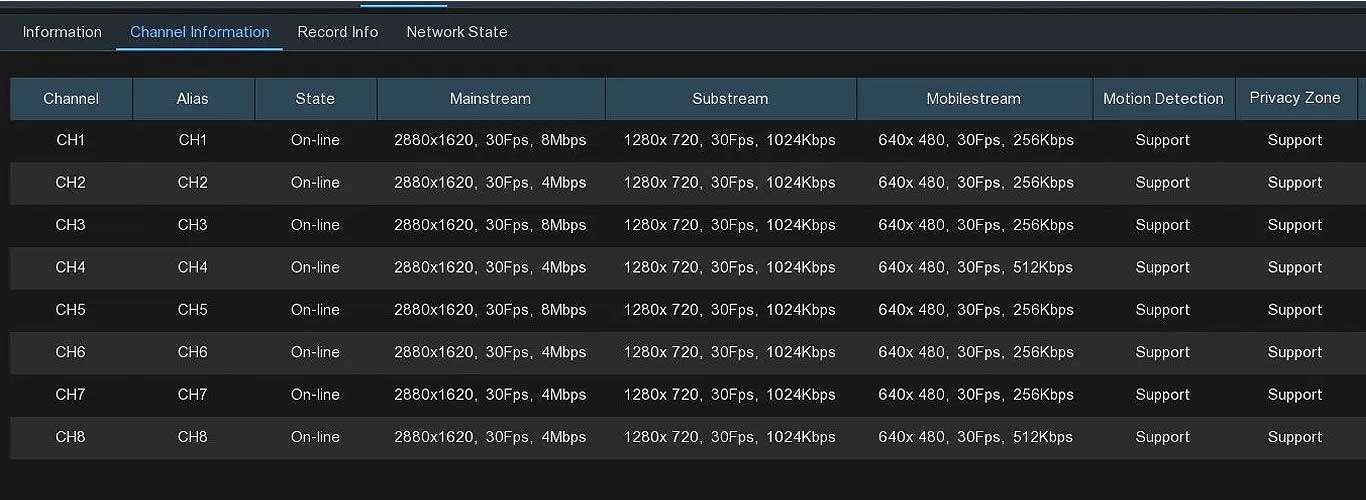
Task: Select the Mainstream column header
Action: click(490, 98)
